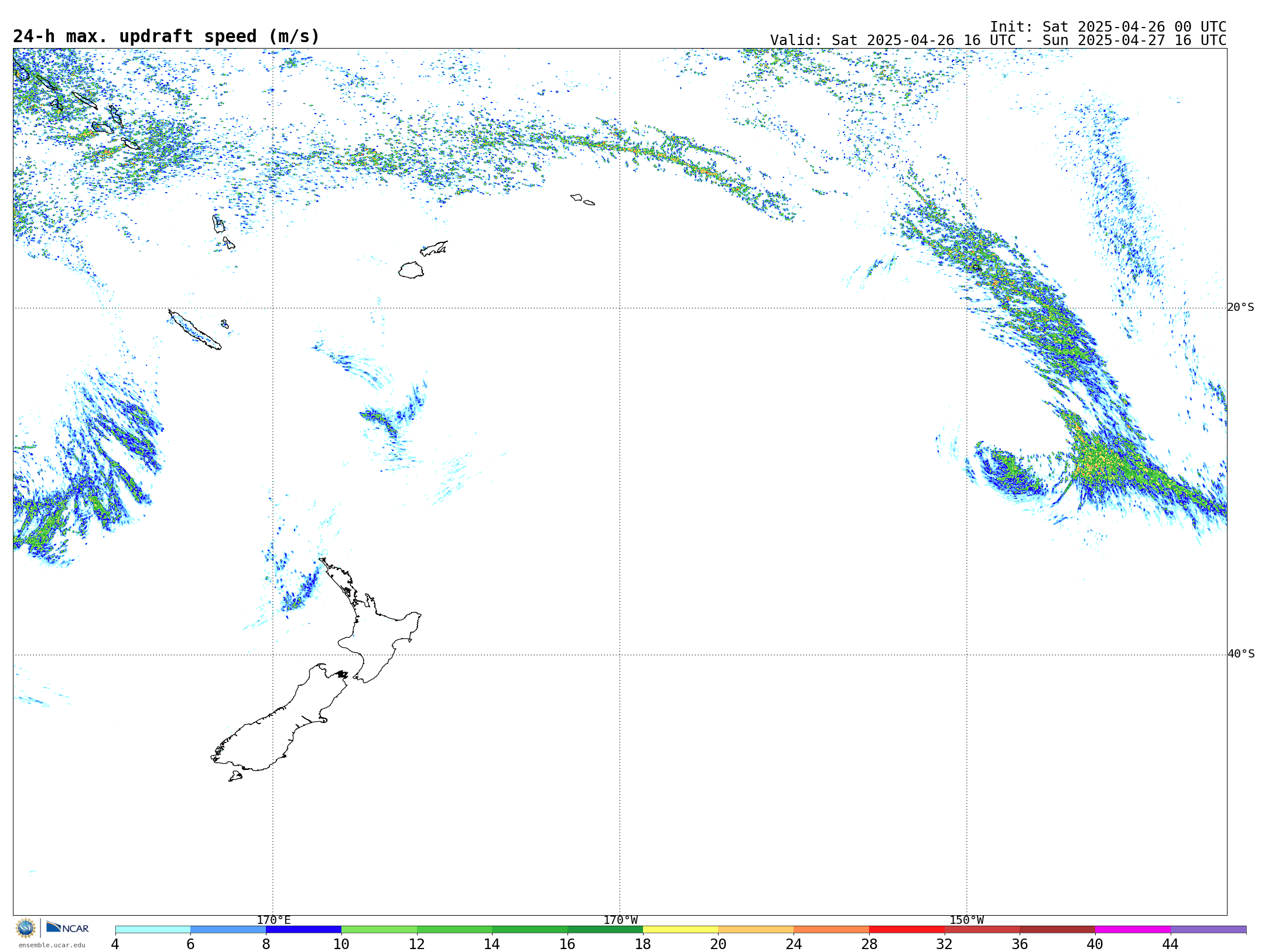This screenshot has height=952, width=1265.
Task: Click the 170°W longitude label
Action: click(x=620, y=920)
